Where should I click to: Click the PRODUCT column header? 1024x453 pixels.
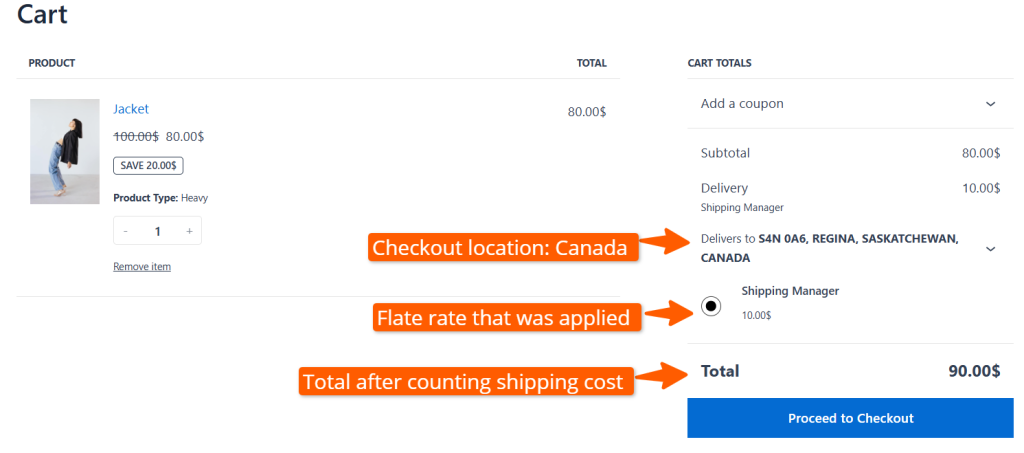(x=52, y=63)
